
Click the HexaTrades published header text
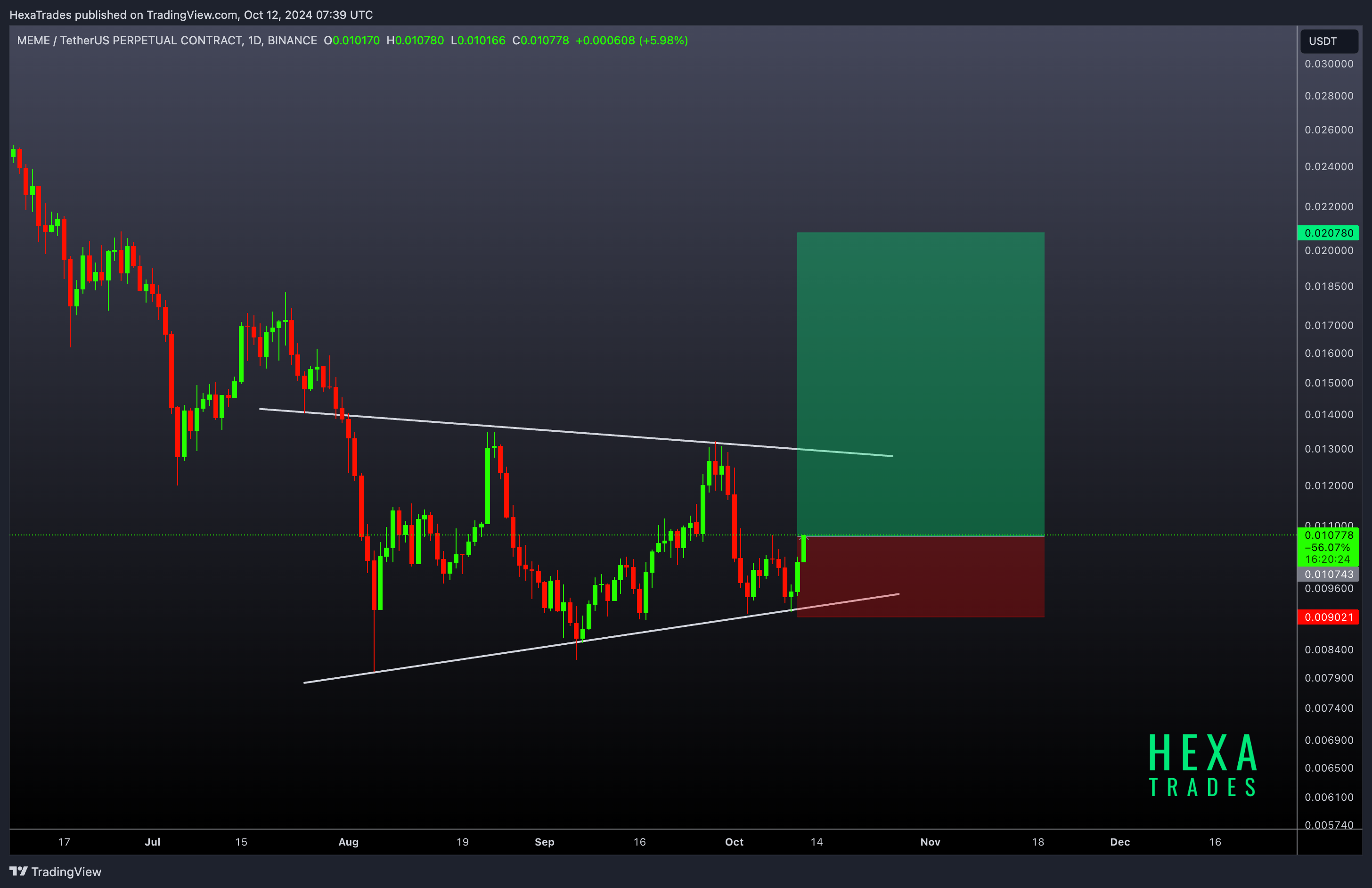click(x=191, y=15)
